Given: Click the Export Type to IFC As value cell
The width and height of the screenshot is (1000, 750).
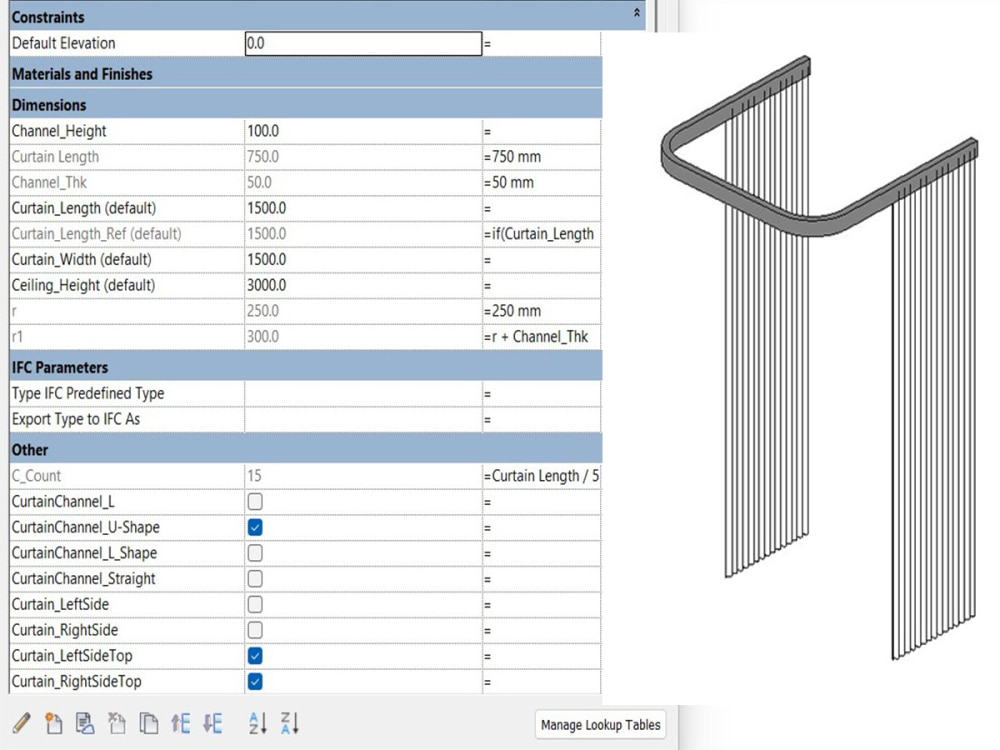Looking at the screenshot, I should 364,419.
